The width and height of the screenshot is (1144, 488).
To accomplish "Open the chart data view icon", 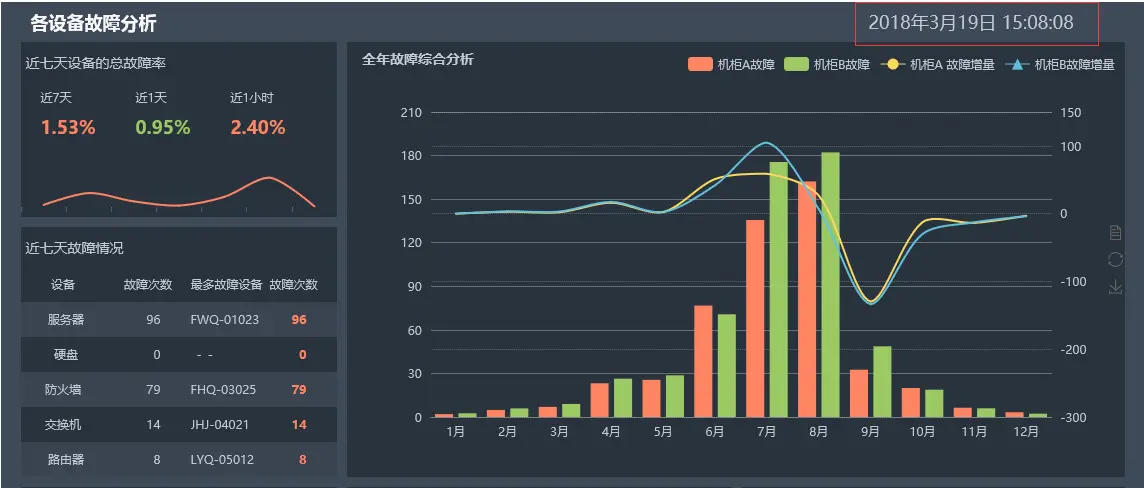I will (1115, 233).
